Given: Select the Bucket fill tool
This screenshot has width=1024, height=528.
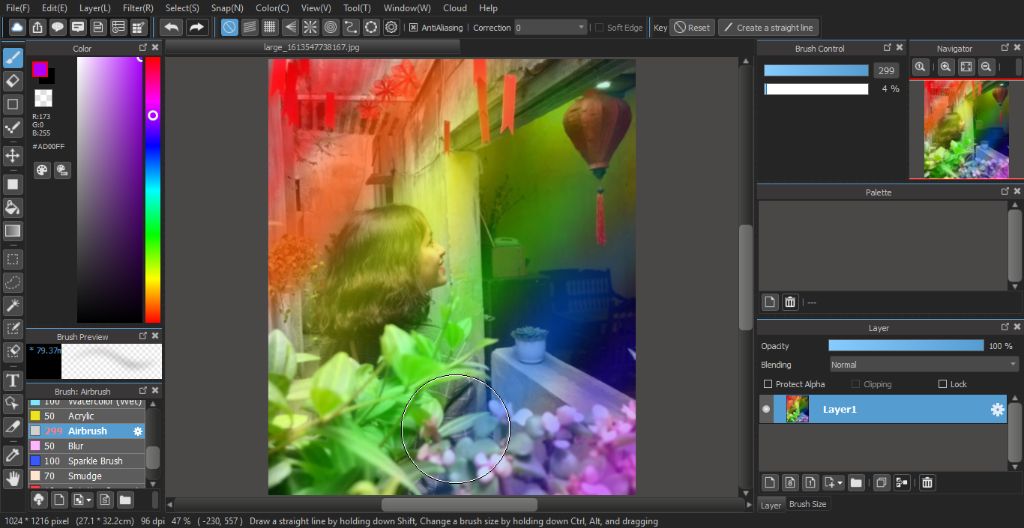Looking at the screenshot, I should coord(13,208).
